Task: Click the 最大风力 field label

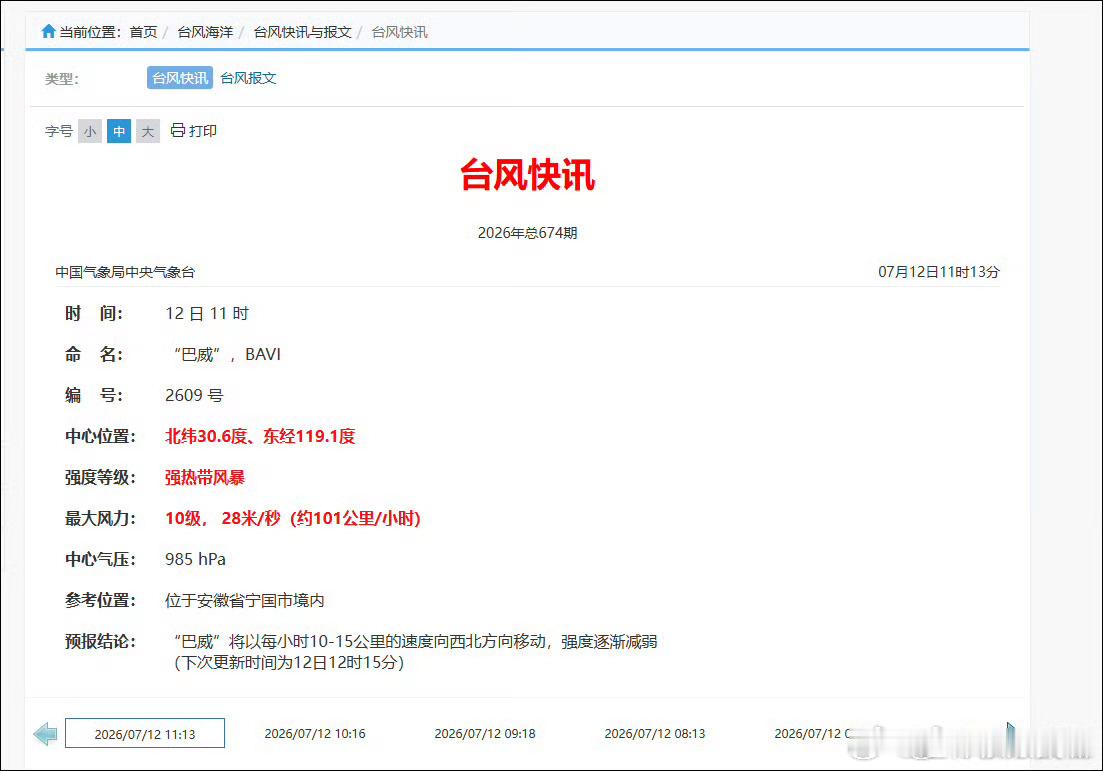Action: [x=101, y=518]
